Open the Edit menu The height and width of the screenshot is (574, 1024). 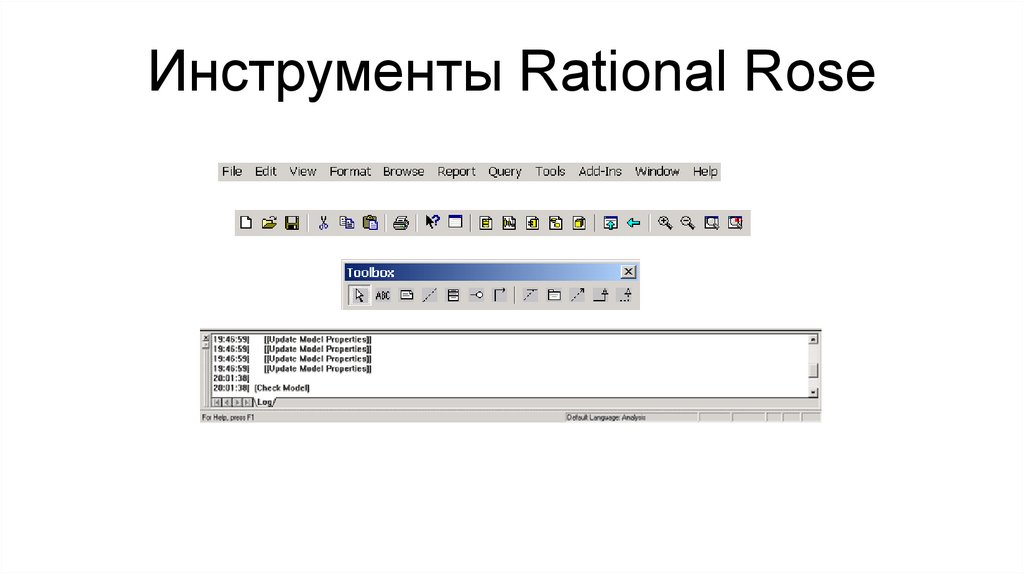click(266, 171)
